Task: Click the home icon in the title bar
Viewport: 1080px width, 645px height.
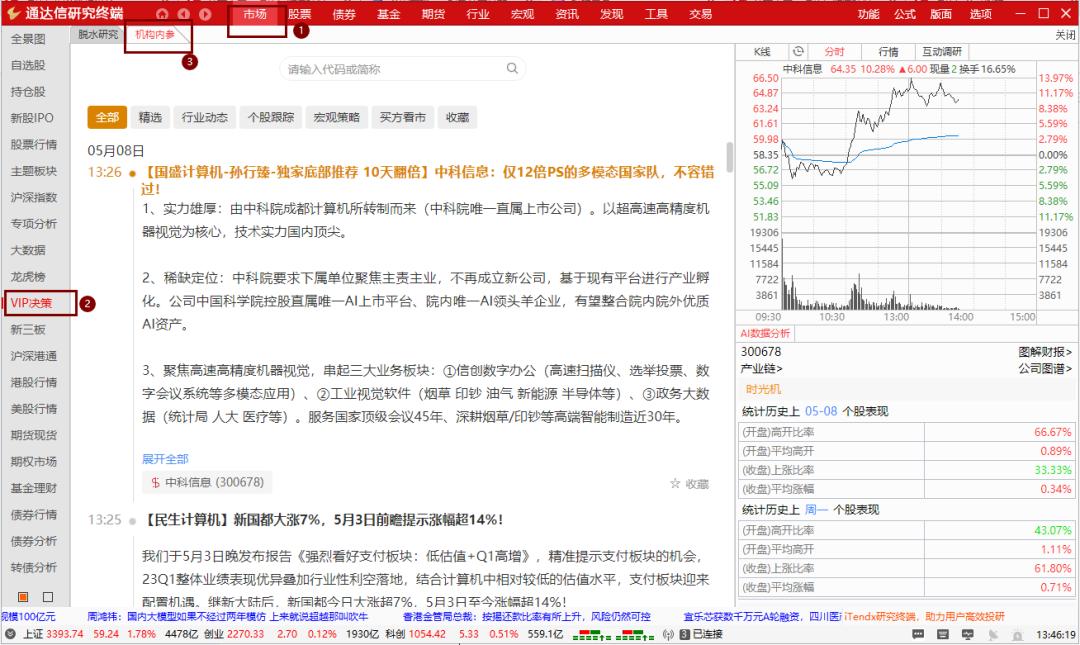Action: click(162, 13)
